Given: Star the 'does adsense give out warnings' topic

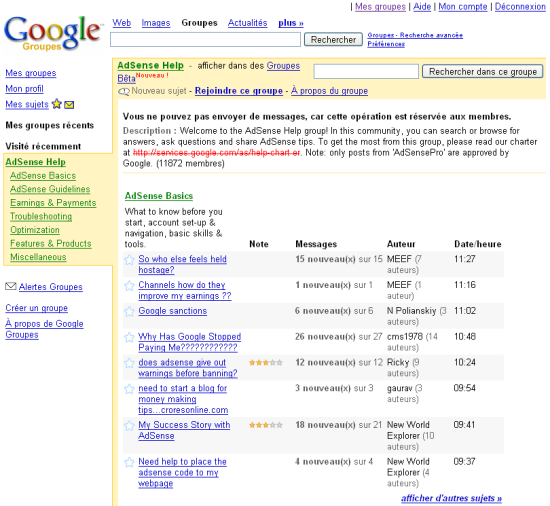Looking at the screenshot, I should coord(129,363).
